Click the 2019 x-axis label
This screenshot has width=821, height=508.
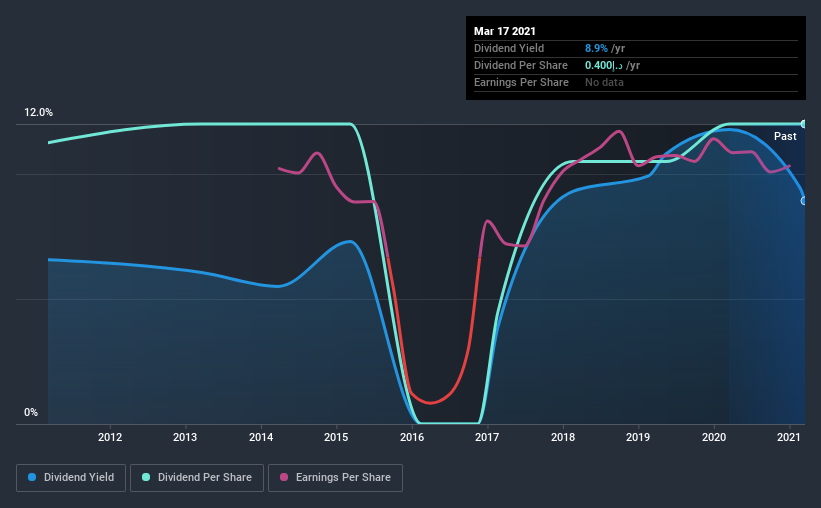638,437
